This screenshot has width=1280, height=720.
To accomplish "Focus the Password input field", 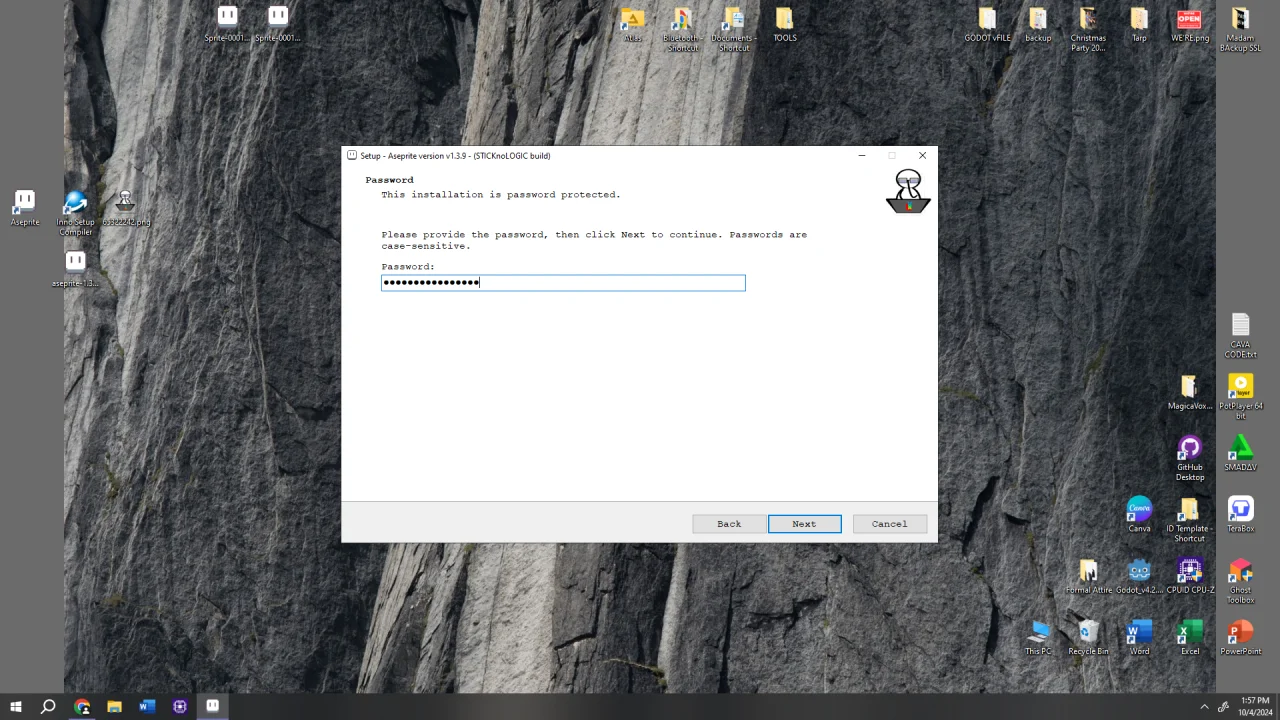I will point(563,283).
